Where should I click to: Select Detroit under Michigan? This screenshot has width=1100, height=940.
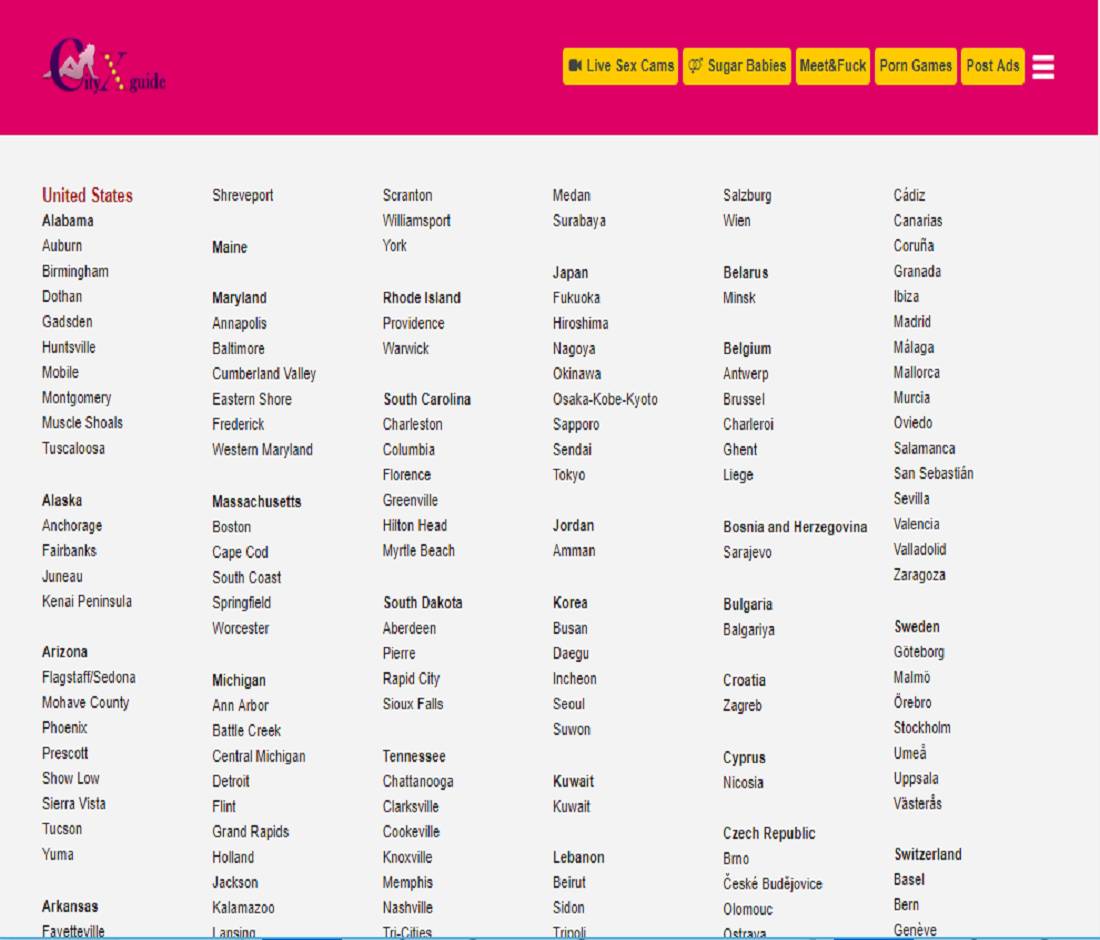click(x=231, y=781)
